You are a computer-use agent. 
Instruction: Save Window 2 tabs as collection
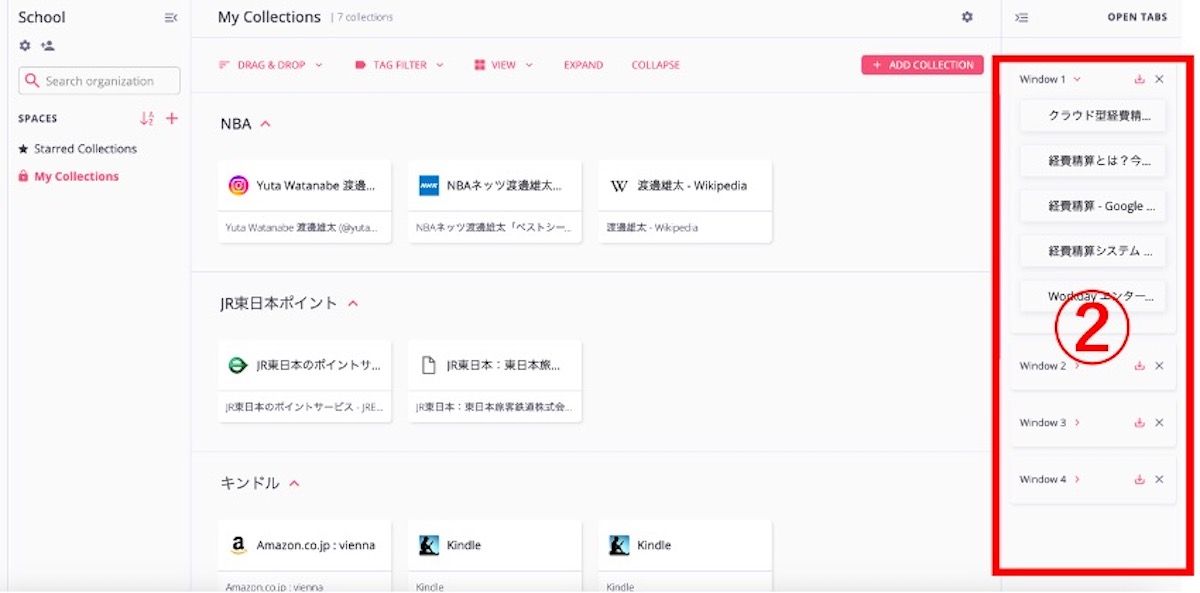[x=1139, y=366]
